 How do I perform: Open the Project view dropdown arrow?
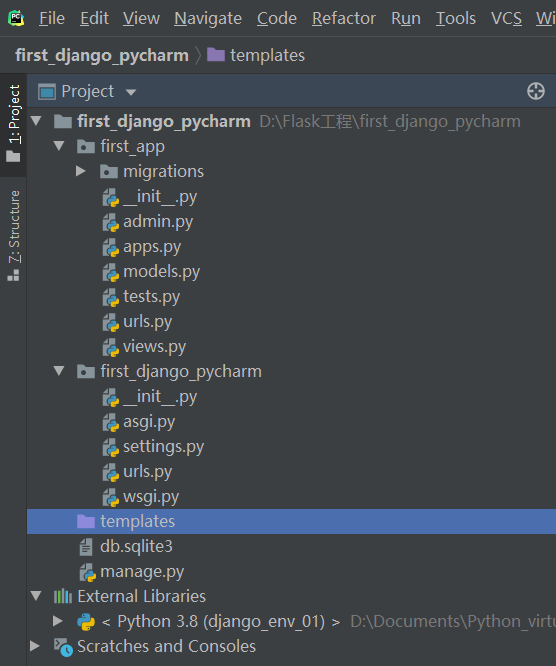(x=131, y=92)
